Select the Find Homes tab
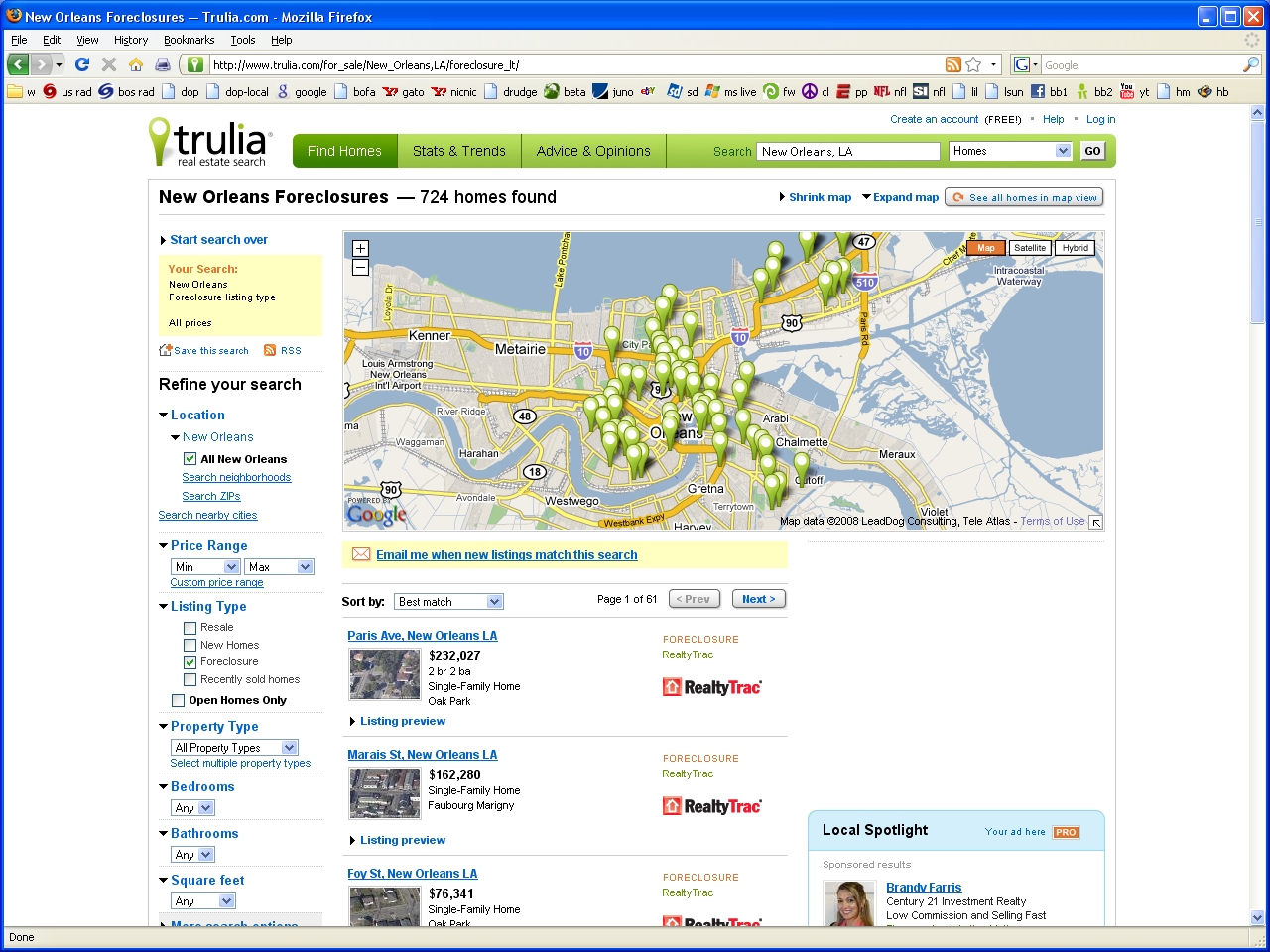The image size is (1270, 952). tap(345, 151)
